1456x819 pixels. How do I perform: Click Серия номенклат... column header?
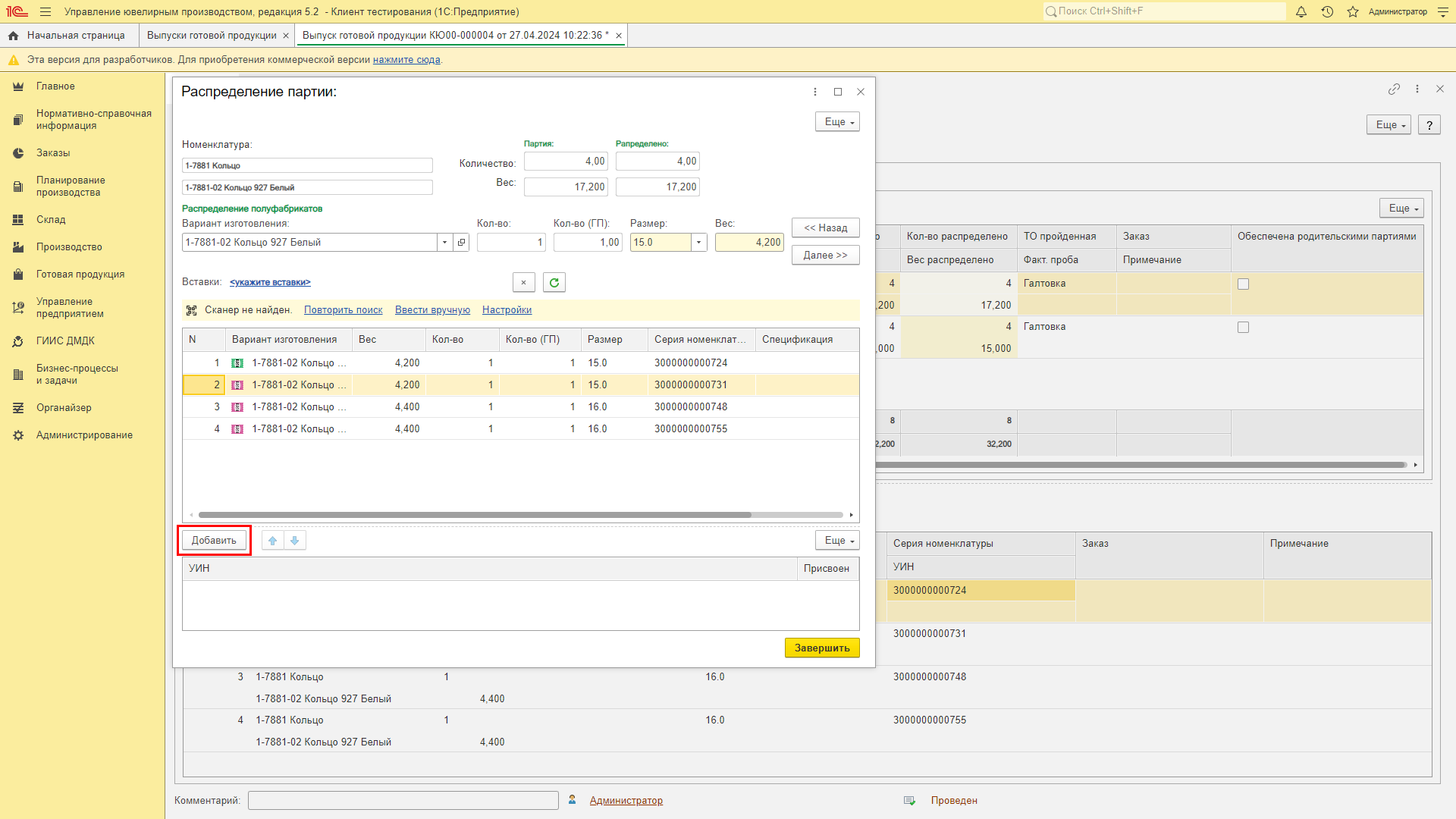click(x=701, y=340)
